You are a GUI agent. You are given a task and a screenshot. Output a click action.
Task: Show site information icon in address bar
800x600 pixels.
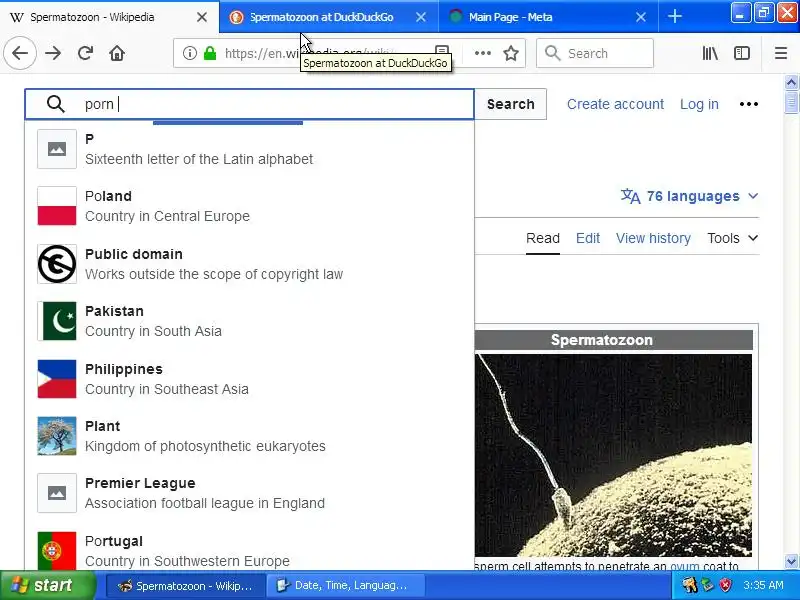(x=190, y=53)
